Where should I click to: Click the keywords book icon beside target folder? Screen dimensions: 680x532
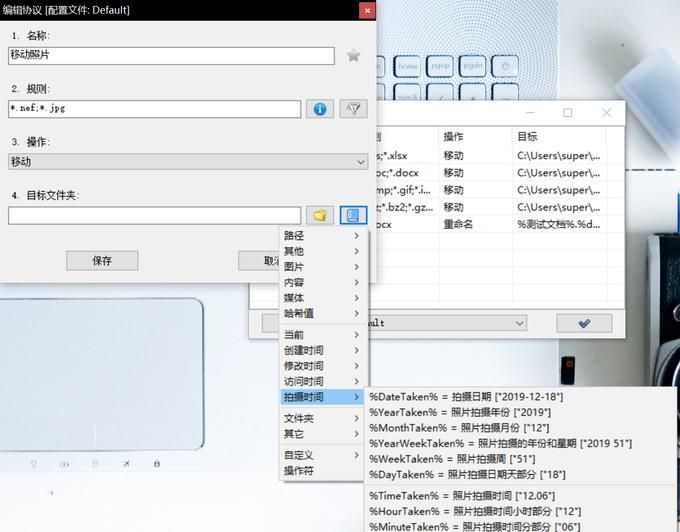(x=353, y=215)
